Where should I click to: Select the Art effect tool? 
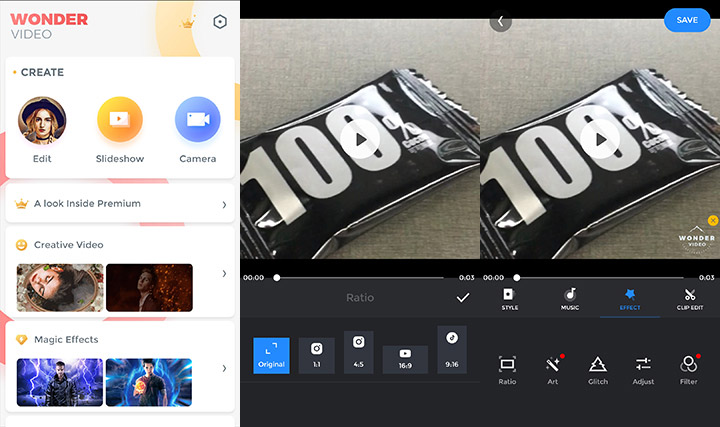tap(553, 365)
